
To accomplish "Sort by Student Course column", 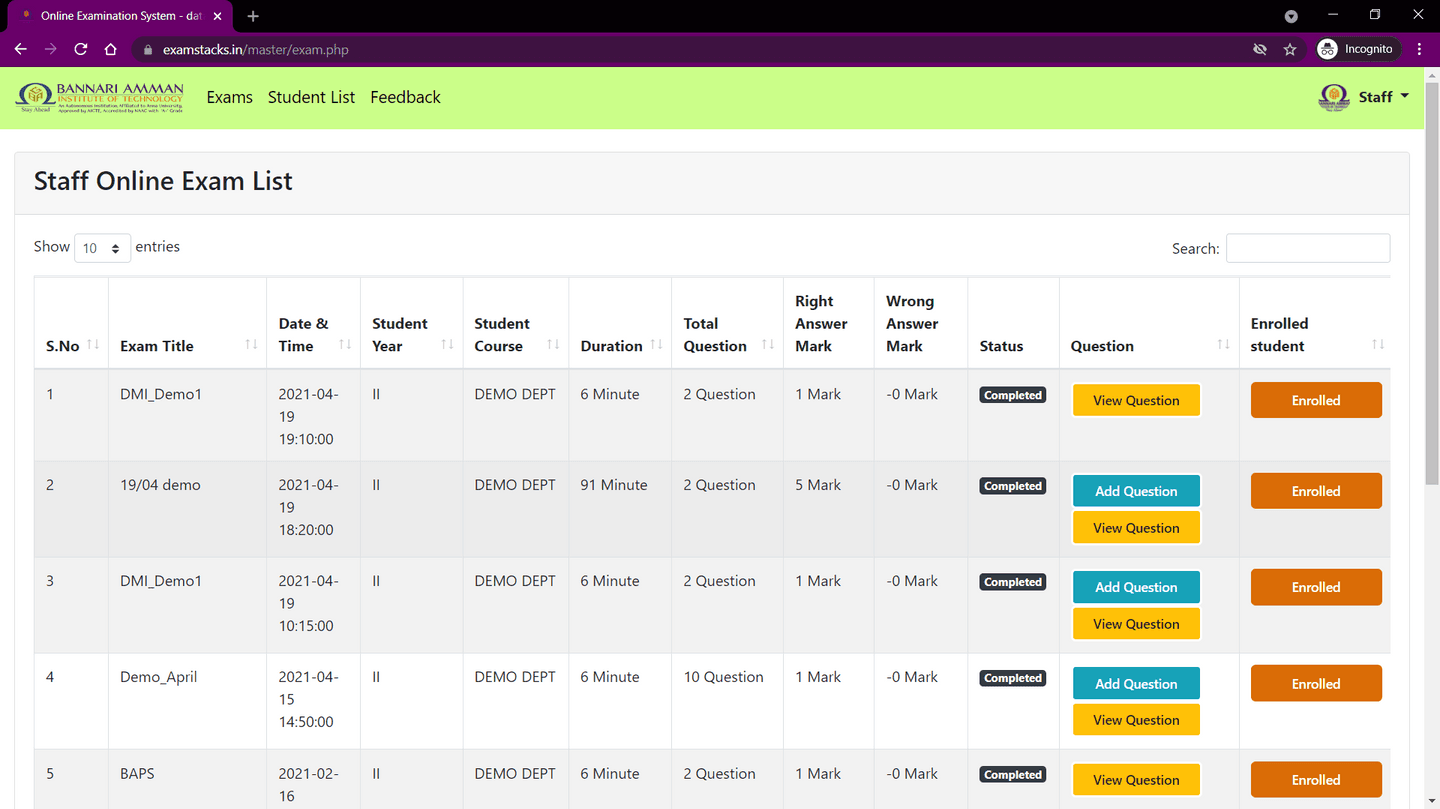I will coord(553,344).
